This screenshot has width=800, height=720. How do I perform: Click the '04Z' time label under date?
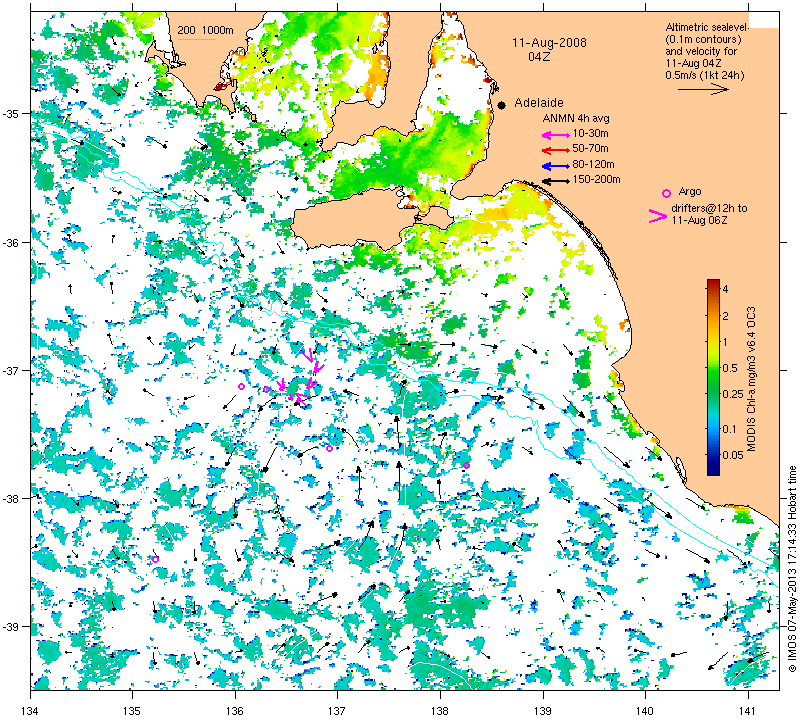point(539,57)
